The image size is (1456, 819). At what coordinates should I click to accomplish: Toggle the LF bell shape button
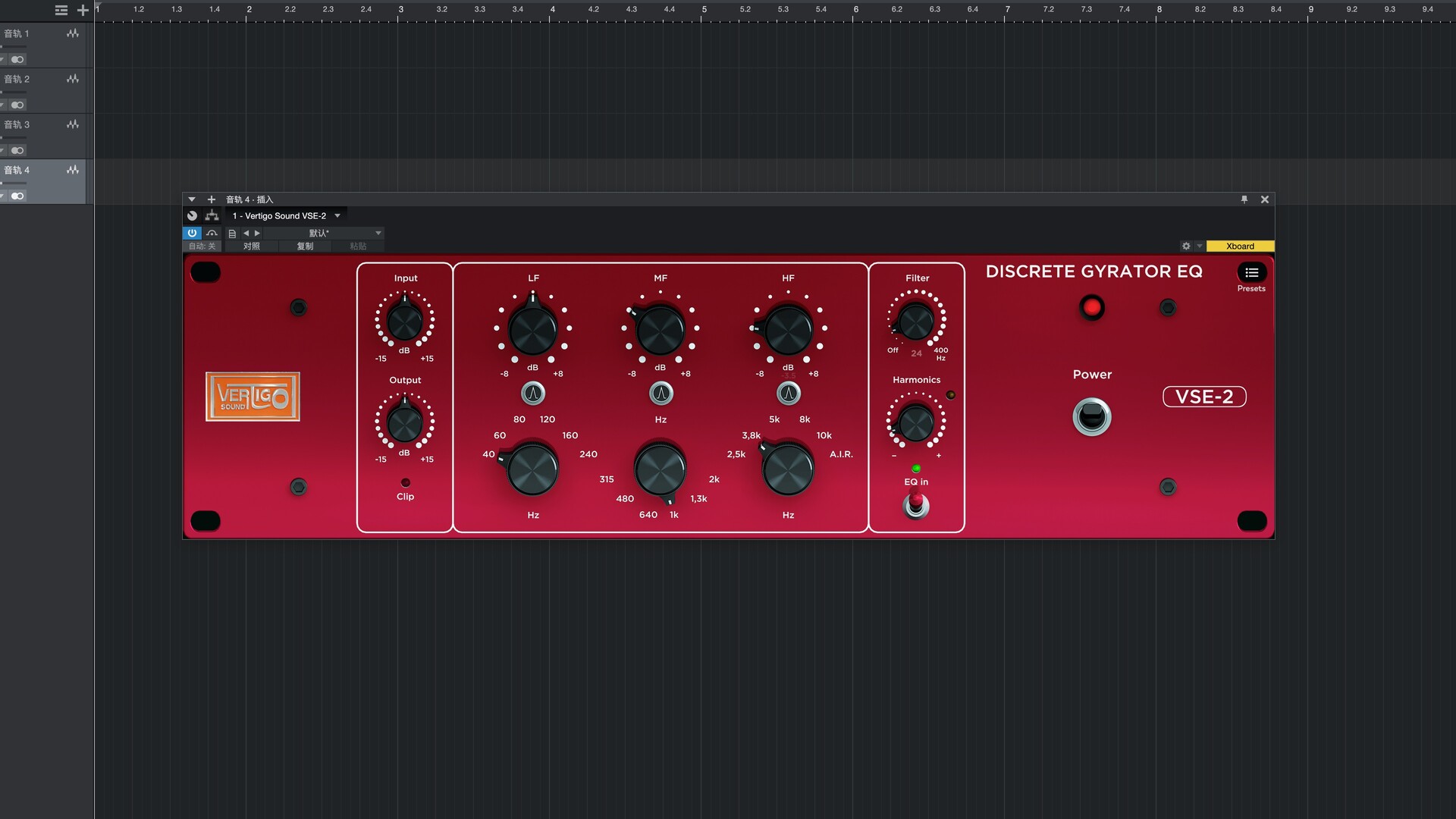point(533,393)
